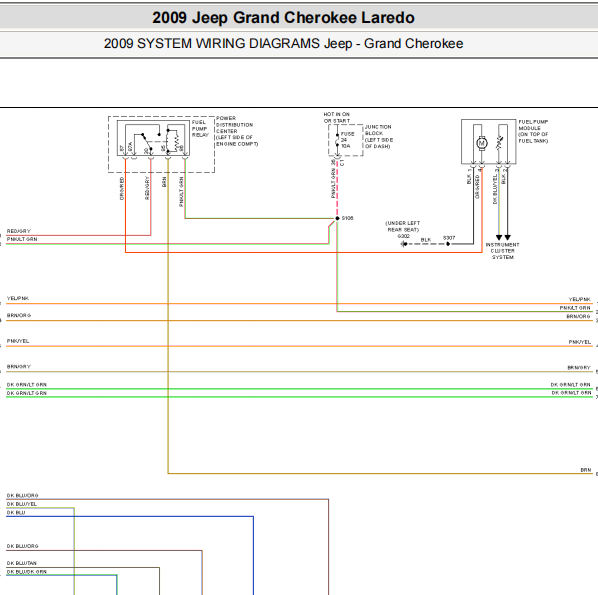The width and height of the screenshot is (598, 595).
Task: Click the vertical 'PNK/LT GRN' label below the relay
Action: [181, 192]
